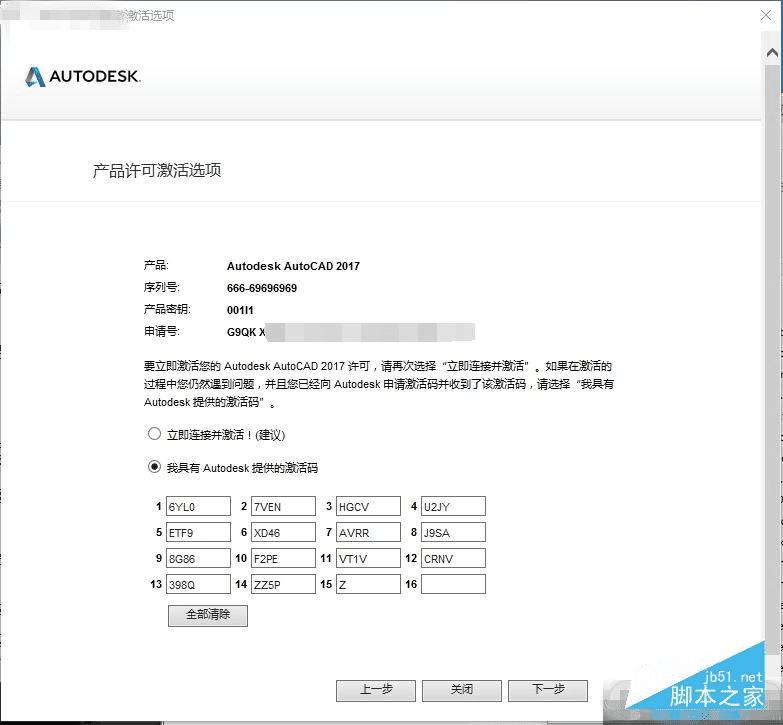Image resolution: width=783 pixels, height=725 pixels.
Task: Select 'I have an activation code from Autodesk' radio
Action: (154, 467)
